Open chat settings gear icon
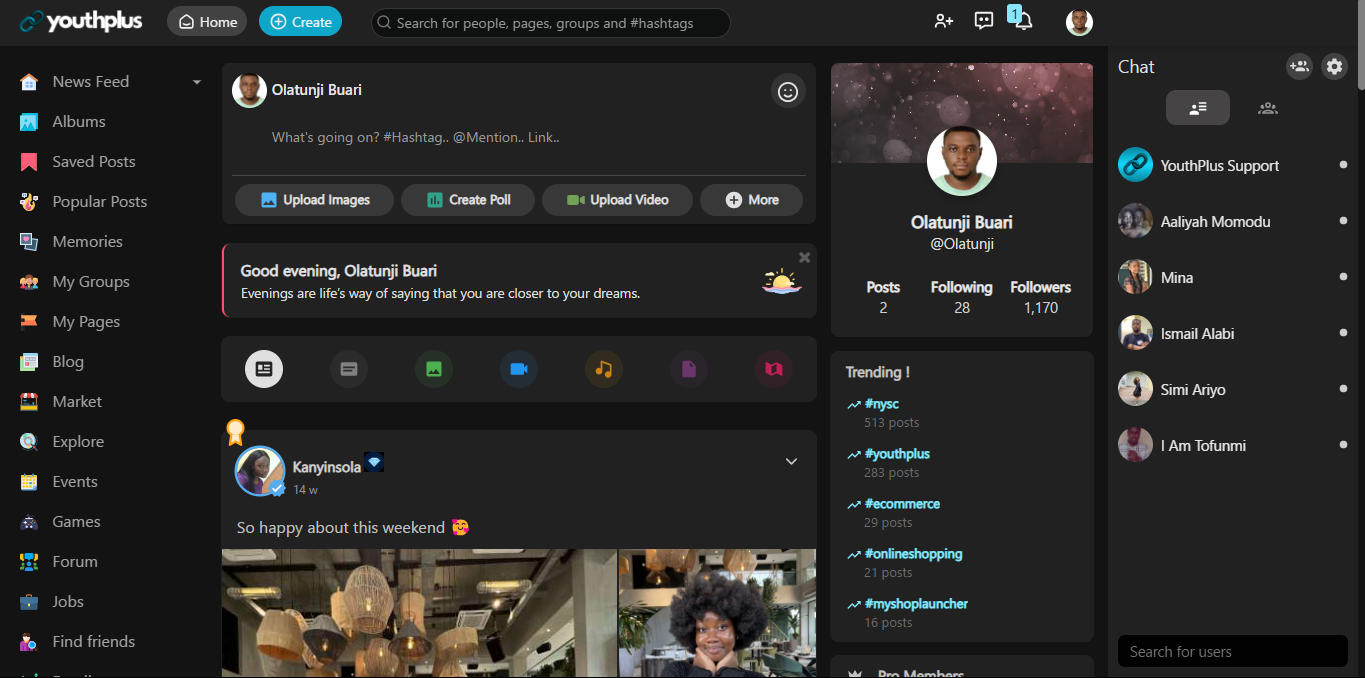Screen dimensions: 1365x678 coord(1334,67)
